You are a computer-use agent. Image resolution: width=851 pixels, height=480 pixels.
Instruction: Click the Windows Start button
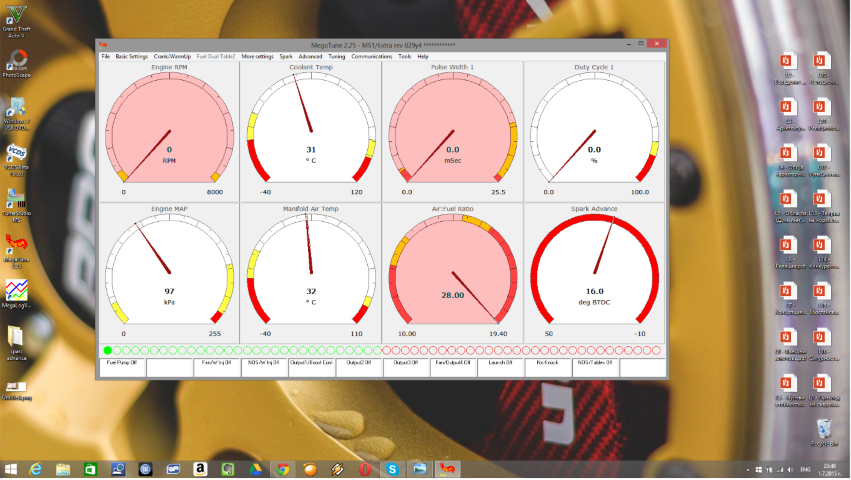click(12, 468)
